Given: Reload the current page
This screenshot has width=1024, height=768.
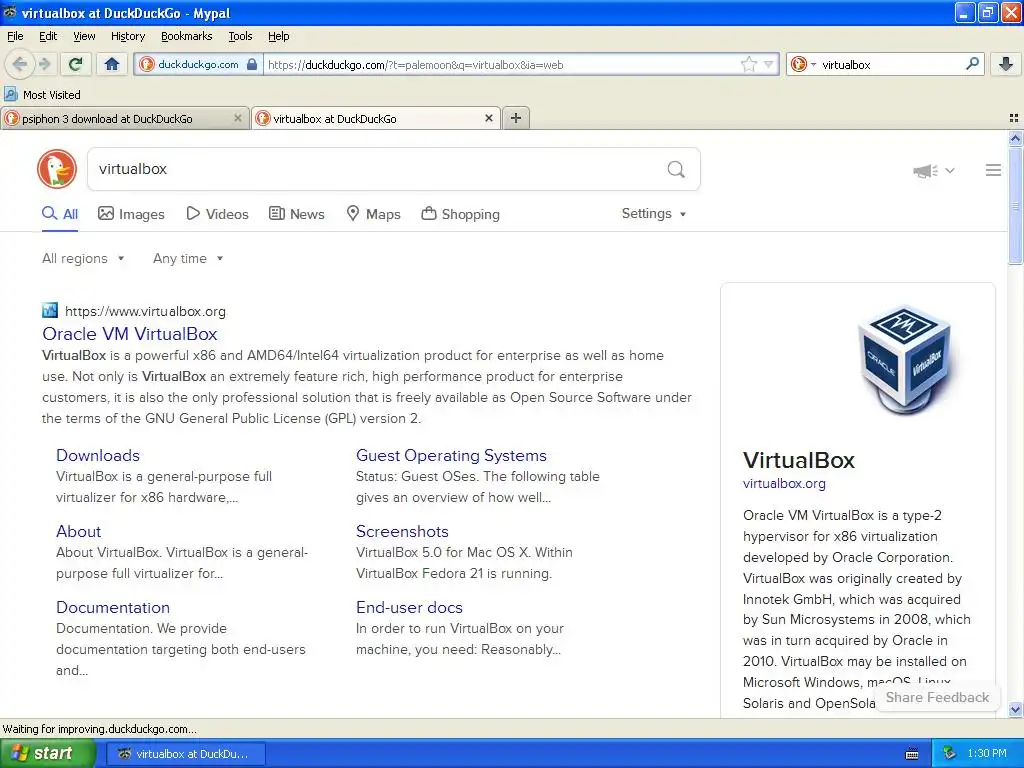Looking at the screenshot, I should 75,64.
